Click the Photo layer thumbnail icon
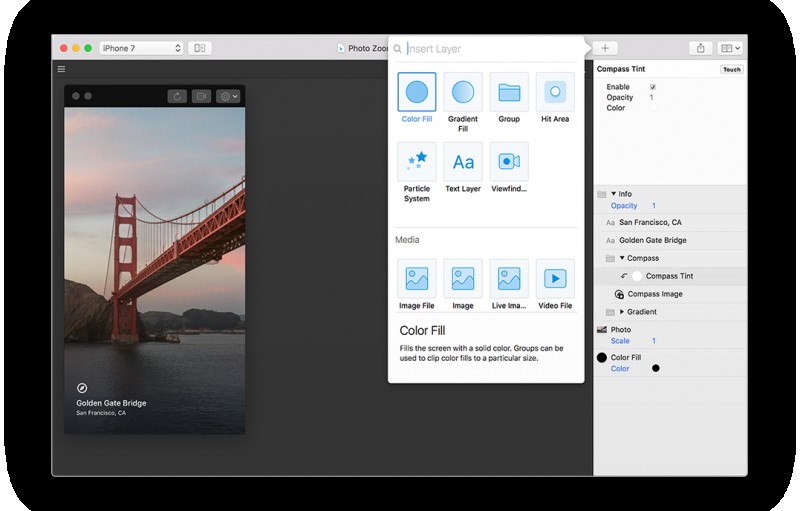Screen dimensions: 800x511 click(602, 329)
